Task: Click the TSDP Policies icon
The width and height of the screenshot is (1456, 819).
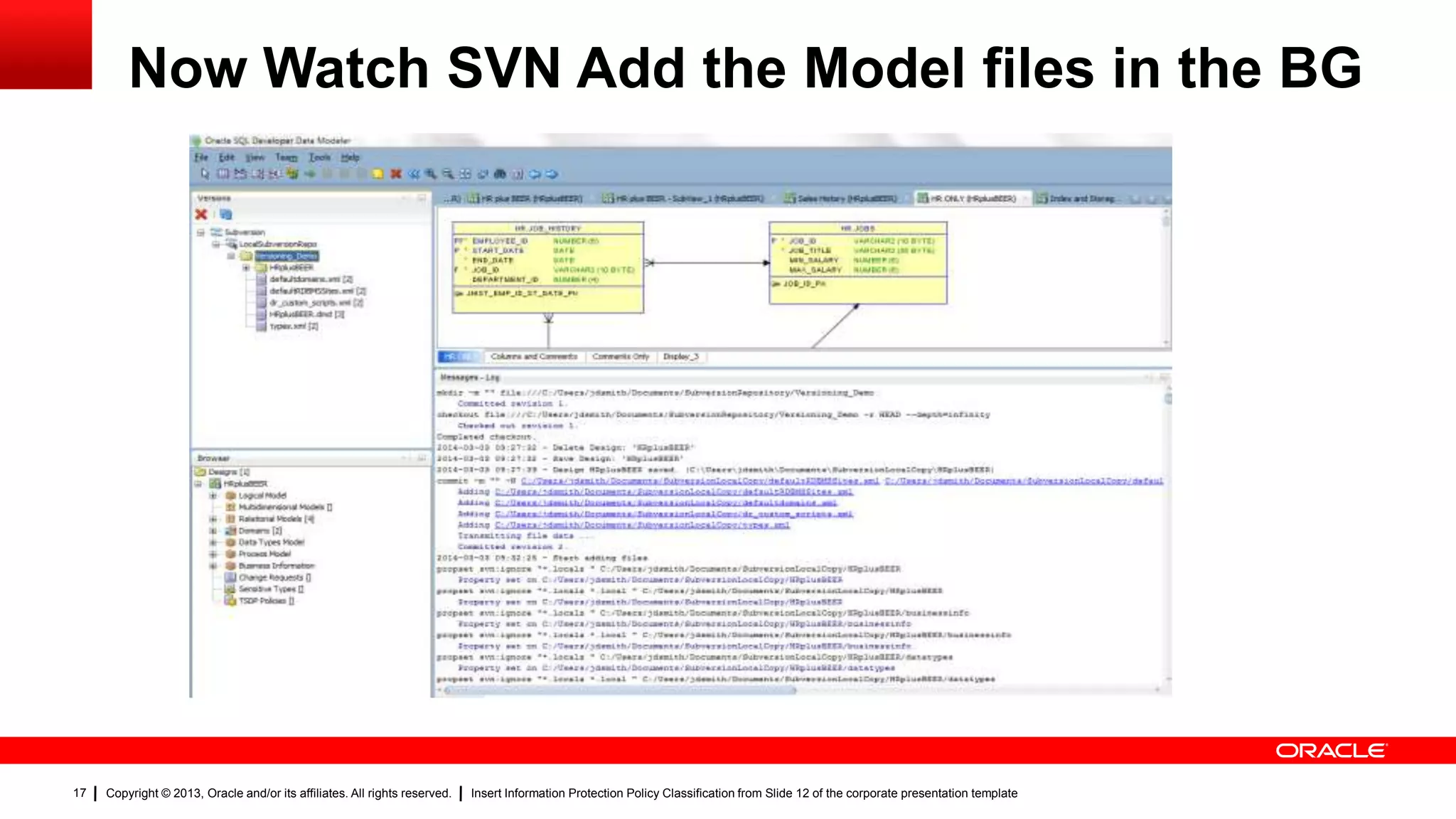Action: click(230, 601)
